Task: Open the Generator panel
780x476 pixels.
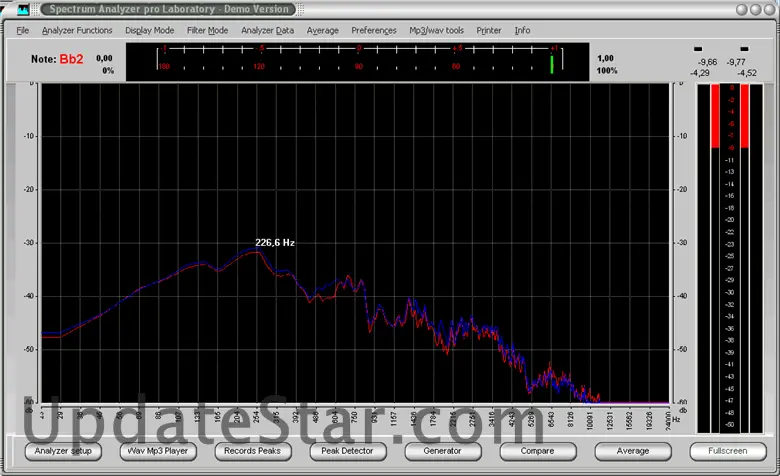Action: click(x=442, y=451)
